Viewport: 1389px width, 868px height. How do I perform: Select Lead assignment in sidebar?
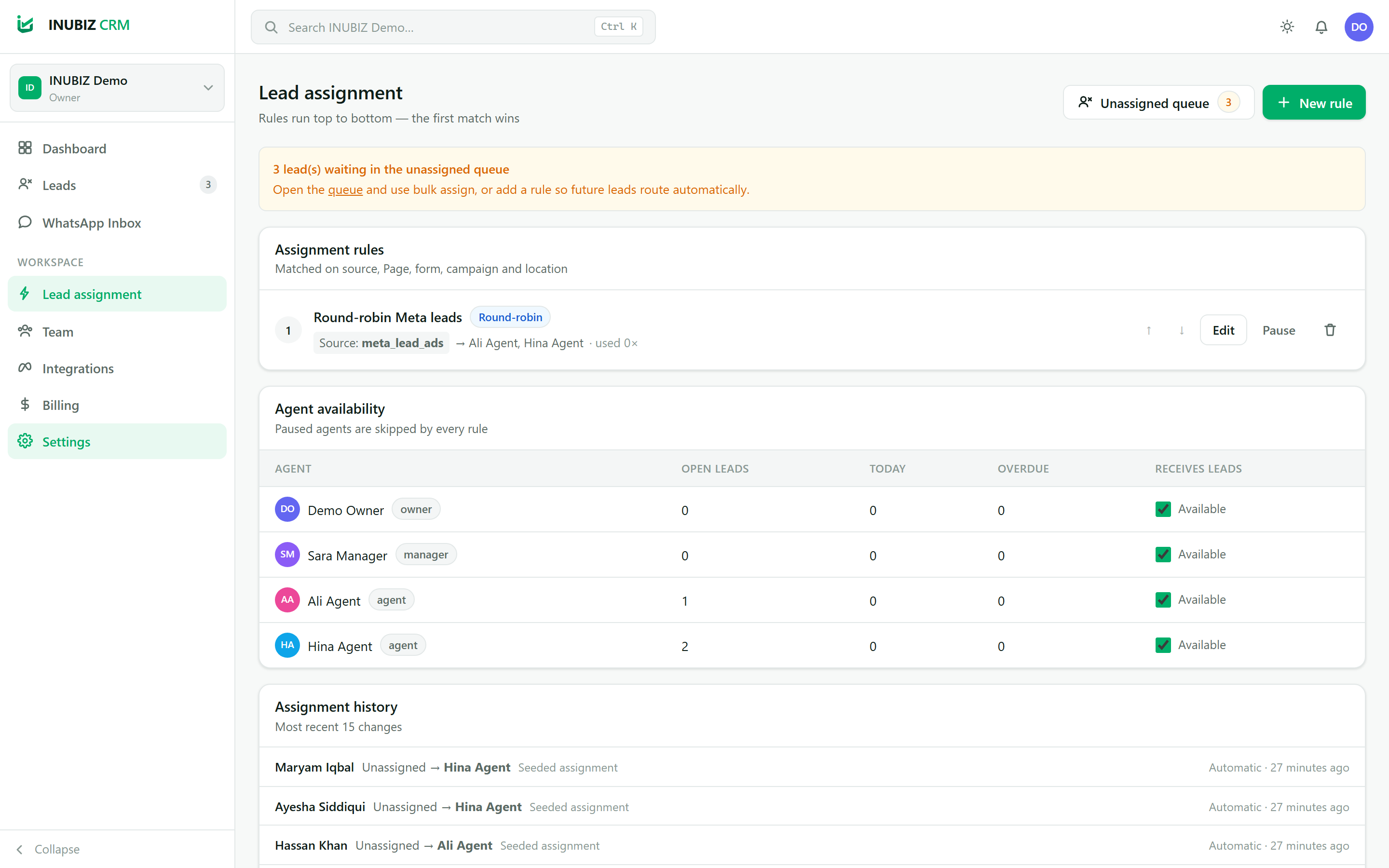coord(117,294)
